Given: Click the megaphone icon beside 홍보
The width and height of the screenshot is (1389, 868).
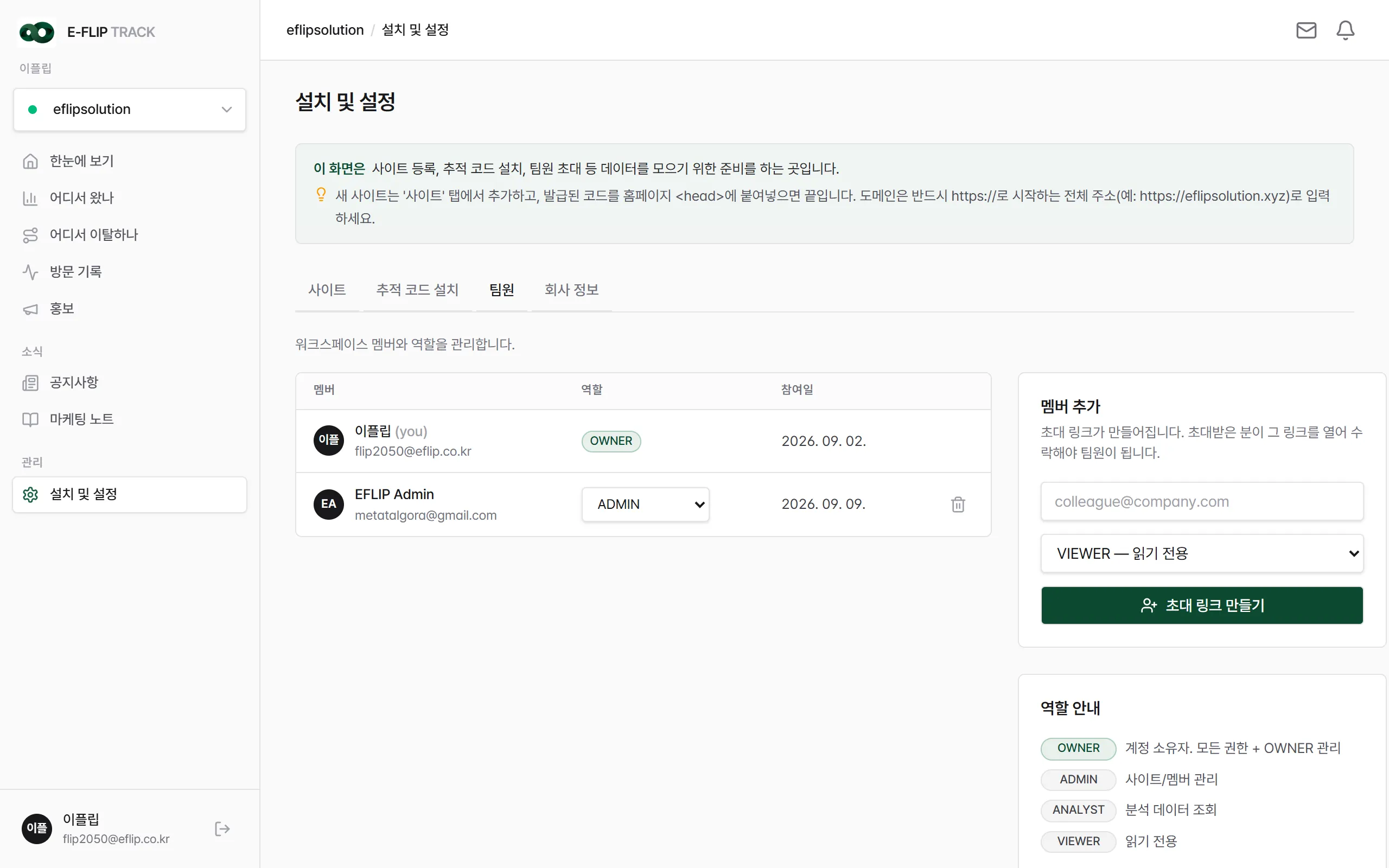Looking at the screenshot, I should (30, 309).
